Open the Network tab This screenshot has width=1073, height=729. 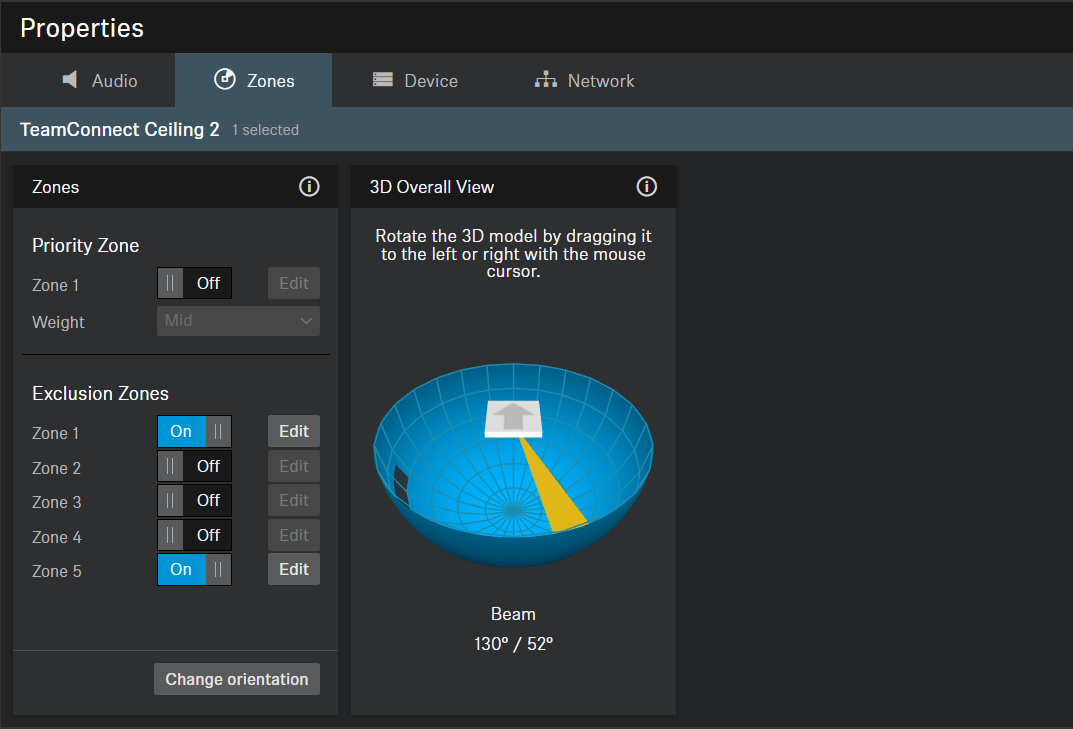click(585, 81)
